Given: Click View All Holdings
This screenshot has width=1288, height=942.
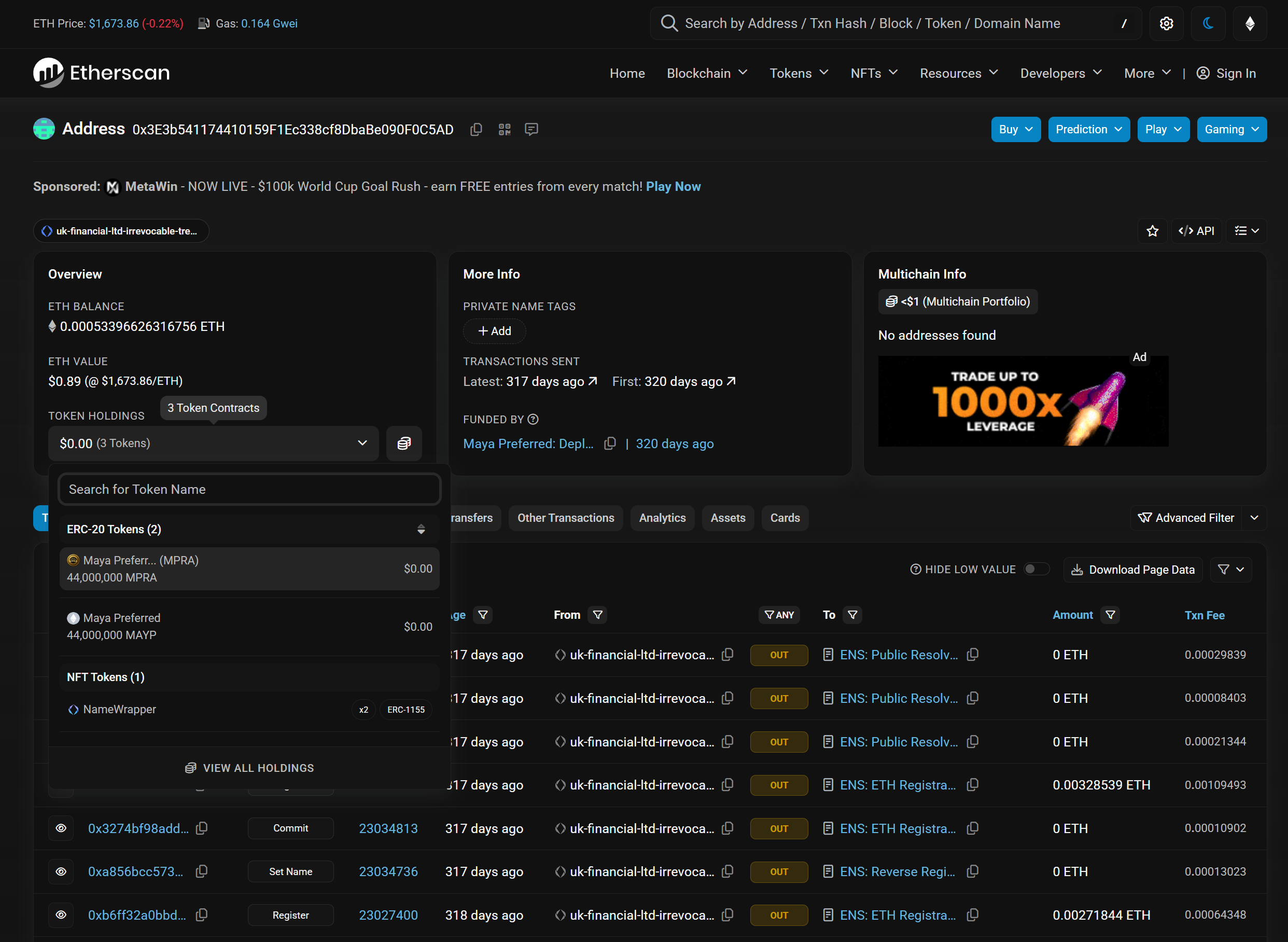Looking at the screenshot, I should point(249,768).
